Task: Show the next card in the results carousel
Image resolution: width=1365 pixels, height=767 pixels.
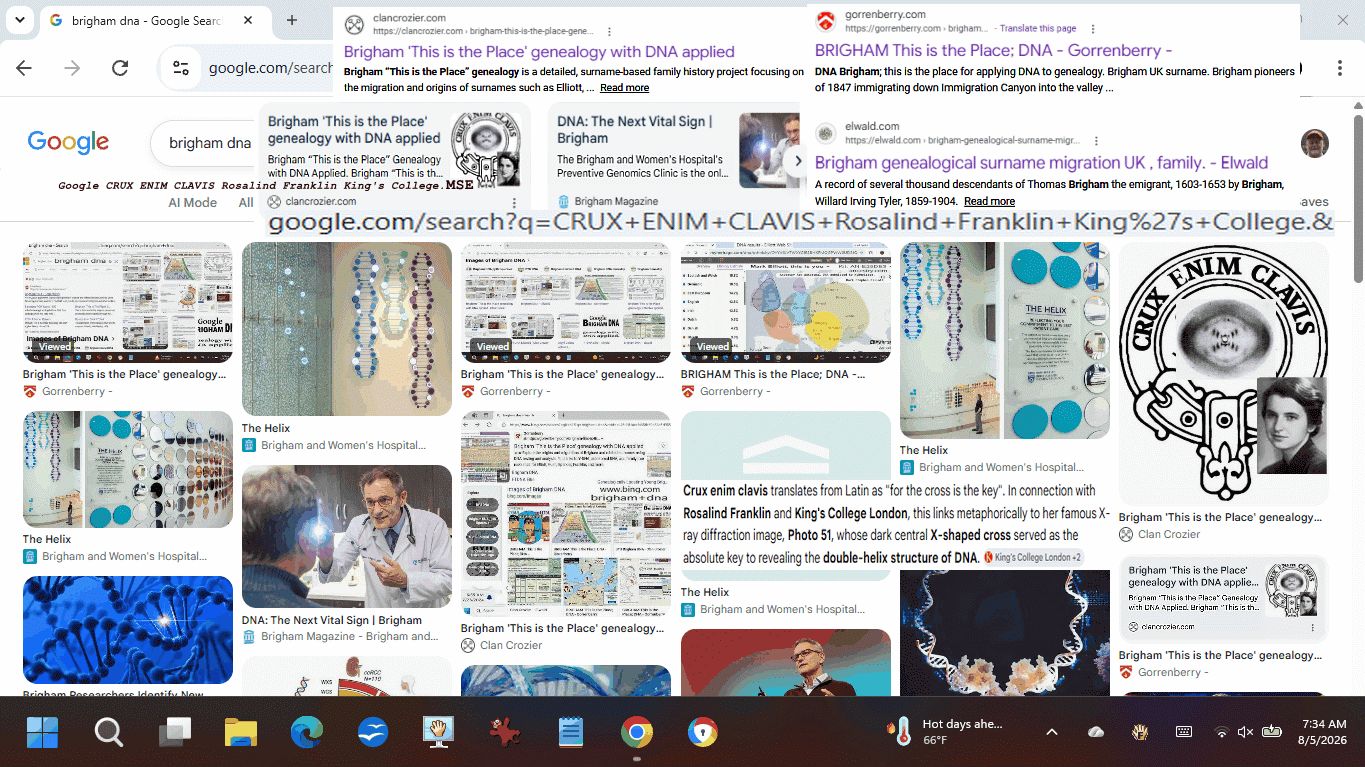Action: [x=797, y=160]
